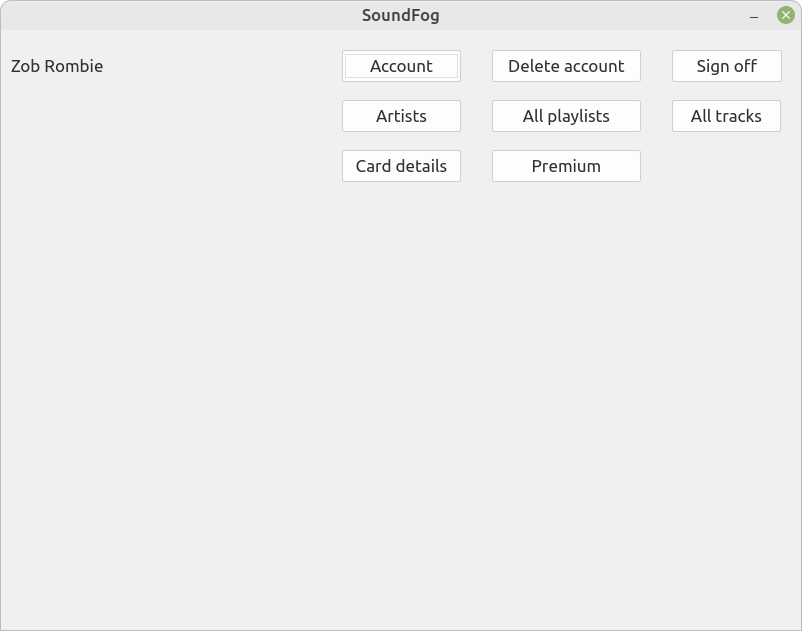The image size is (802, 631).
Task: Select the Zob Rombie username label
Action: [x=57, y=66]
